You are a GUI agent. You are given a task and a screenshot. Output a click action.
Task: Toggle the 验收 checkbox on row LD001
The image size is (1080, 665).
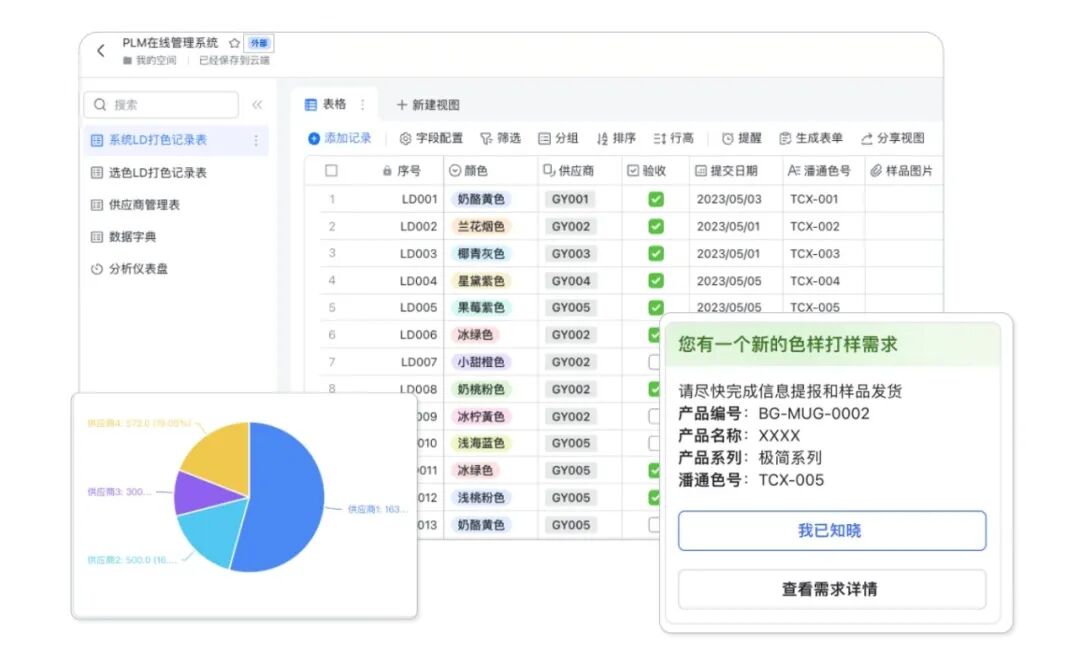pos(656,199)
